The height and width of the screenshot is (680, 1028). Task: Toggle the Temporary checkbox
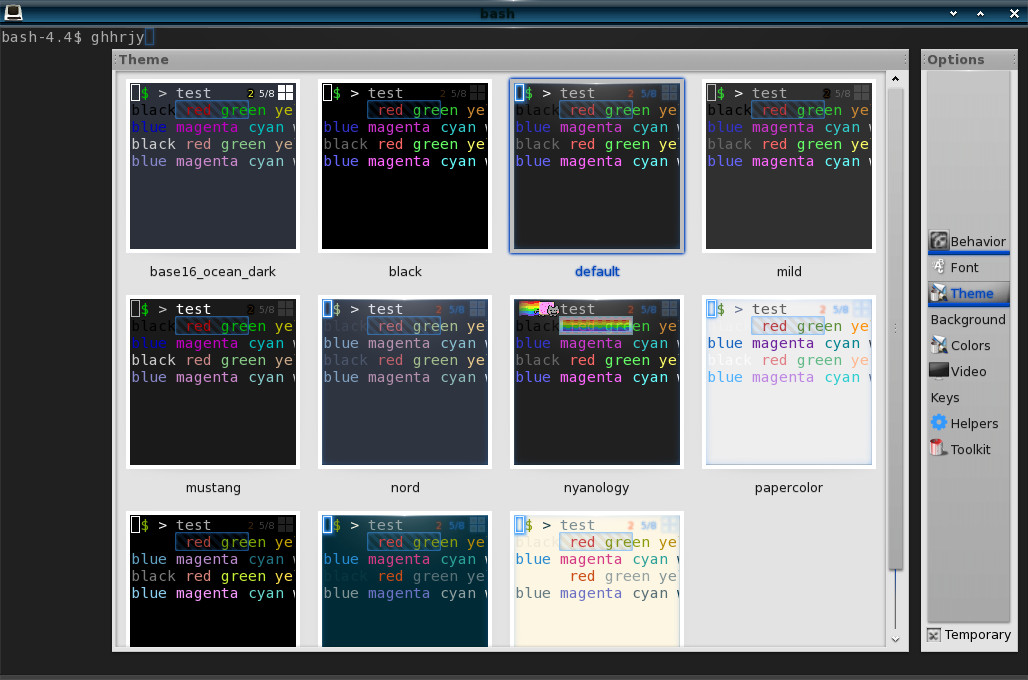tap(934, 635)
